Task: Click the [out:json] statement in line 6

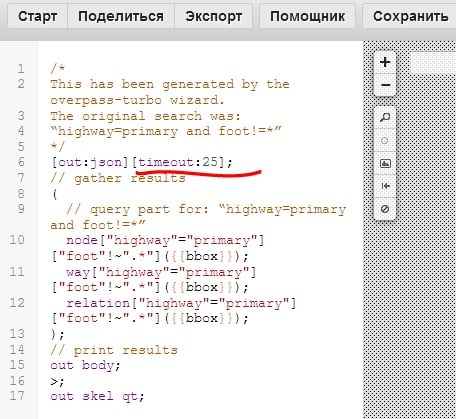Action: [x=90, y=162]
